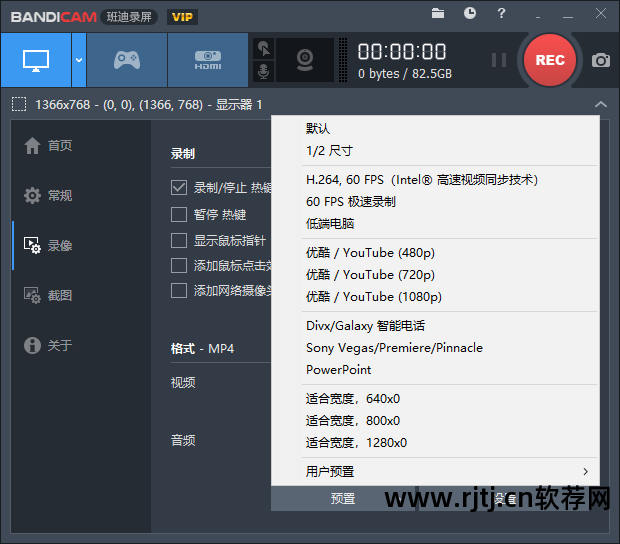Select Divx/Galaxy 智能电话 preset
This screenshot has height=544, width=620.
click(x=435, y=326)
